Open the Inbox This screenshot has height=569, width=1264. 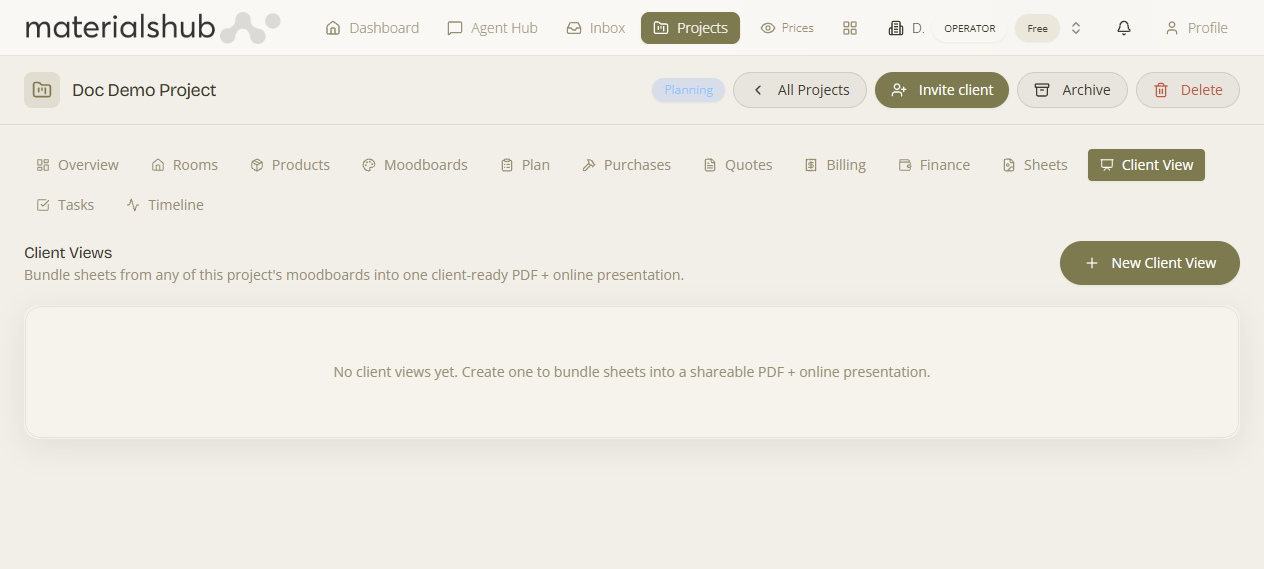pos(595,28)
